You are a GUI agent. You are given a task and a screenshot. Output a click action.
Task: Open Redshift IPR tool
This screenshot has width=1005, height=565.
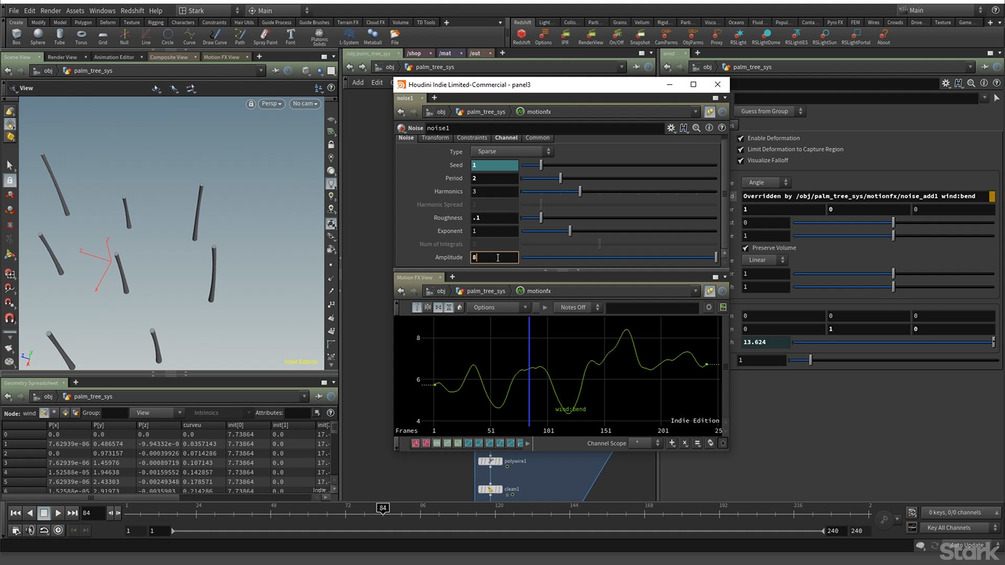565,36
